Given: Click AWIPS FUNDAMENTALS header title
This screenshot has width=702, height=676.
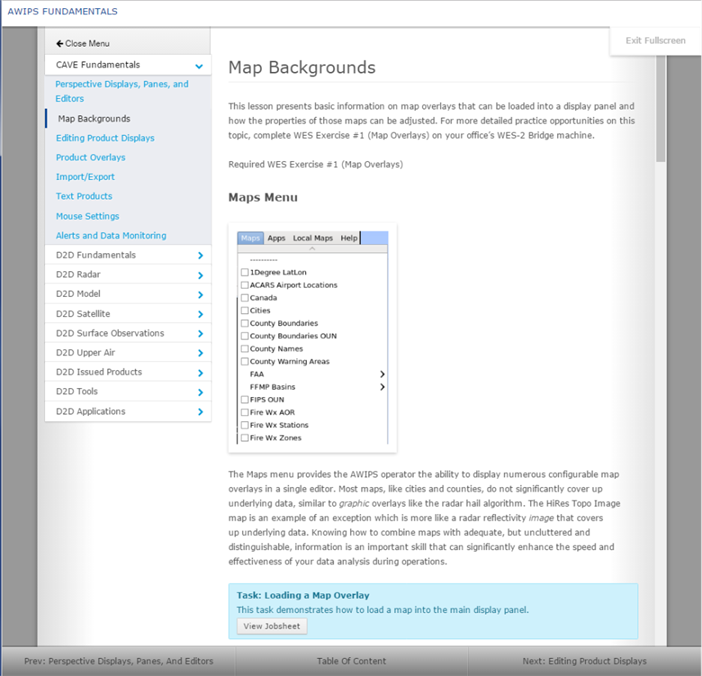Looking at the screenshot, I should 63,12.
